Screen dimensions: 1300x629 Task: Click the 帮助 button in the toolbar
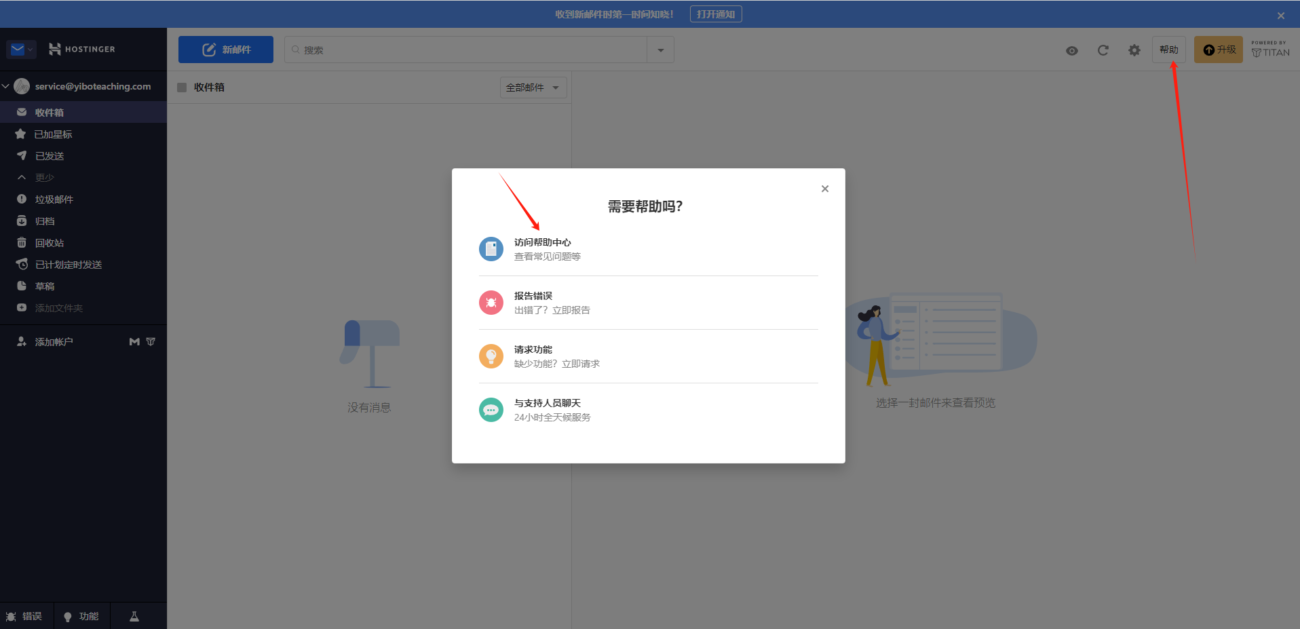pos(1169,50)
